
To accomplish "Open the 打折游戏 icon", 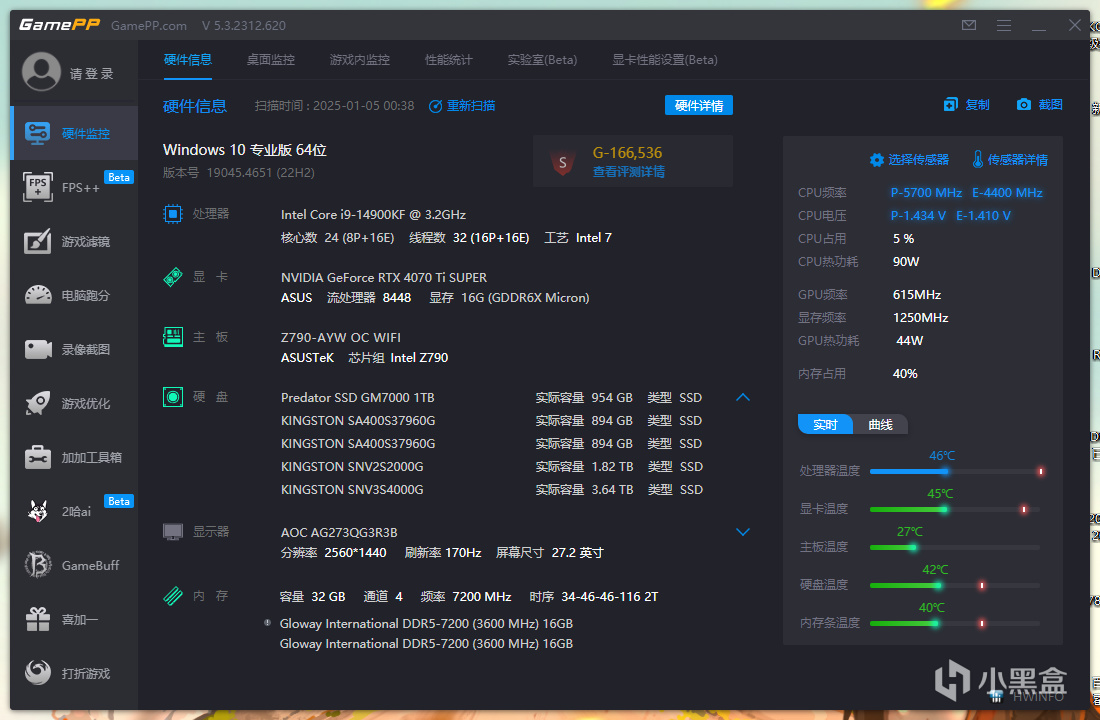I will pos(38,672).
